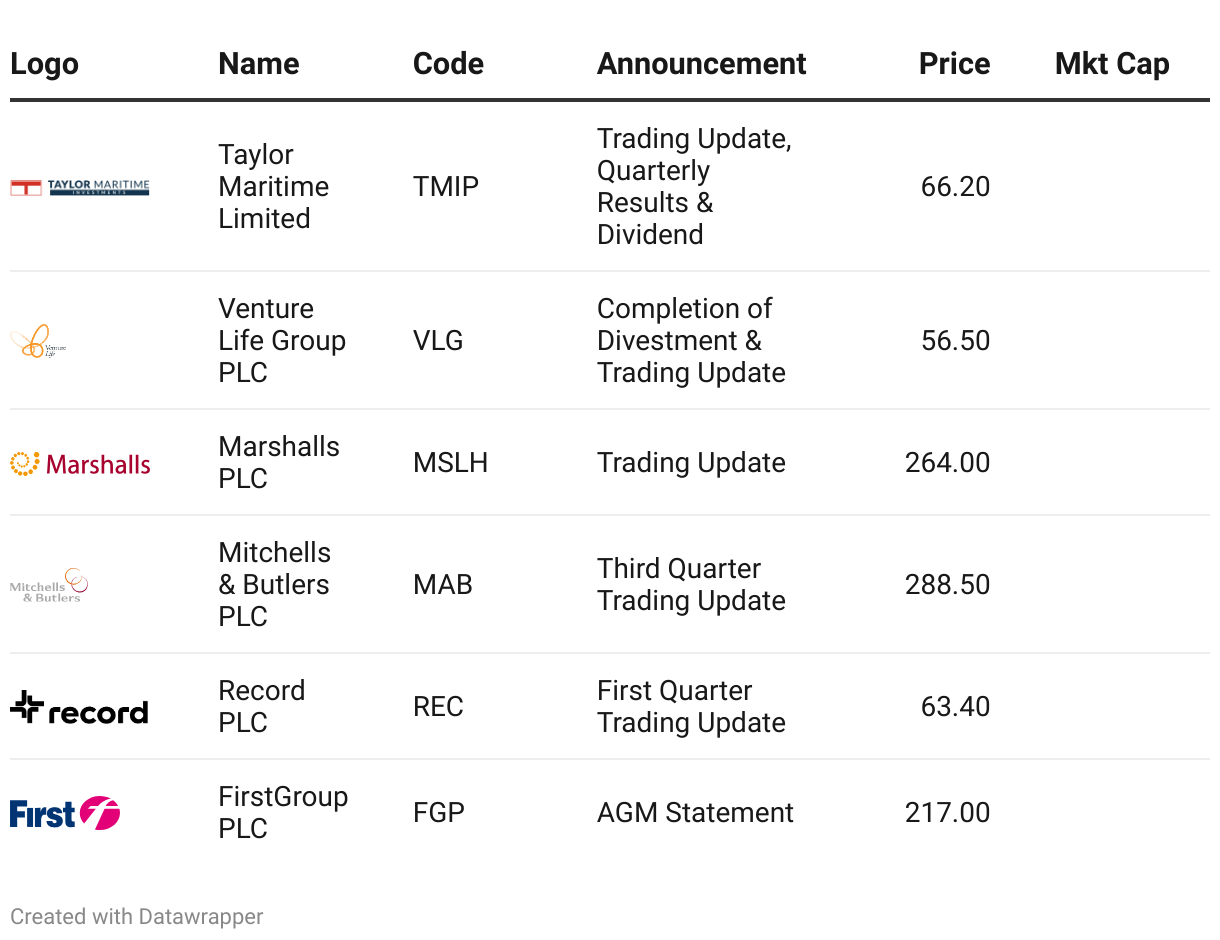
Task: Click the AGM Statement announcement
Action: click(695, 813)
